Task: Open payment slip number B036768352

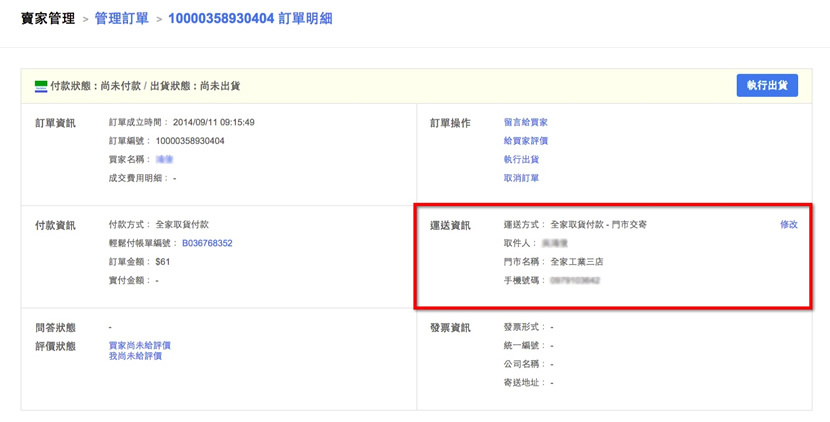Action: (207, 243)
